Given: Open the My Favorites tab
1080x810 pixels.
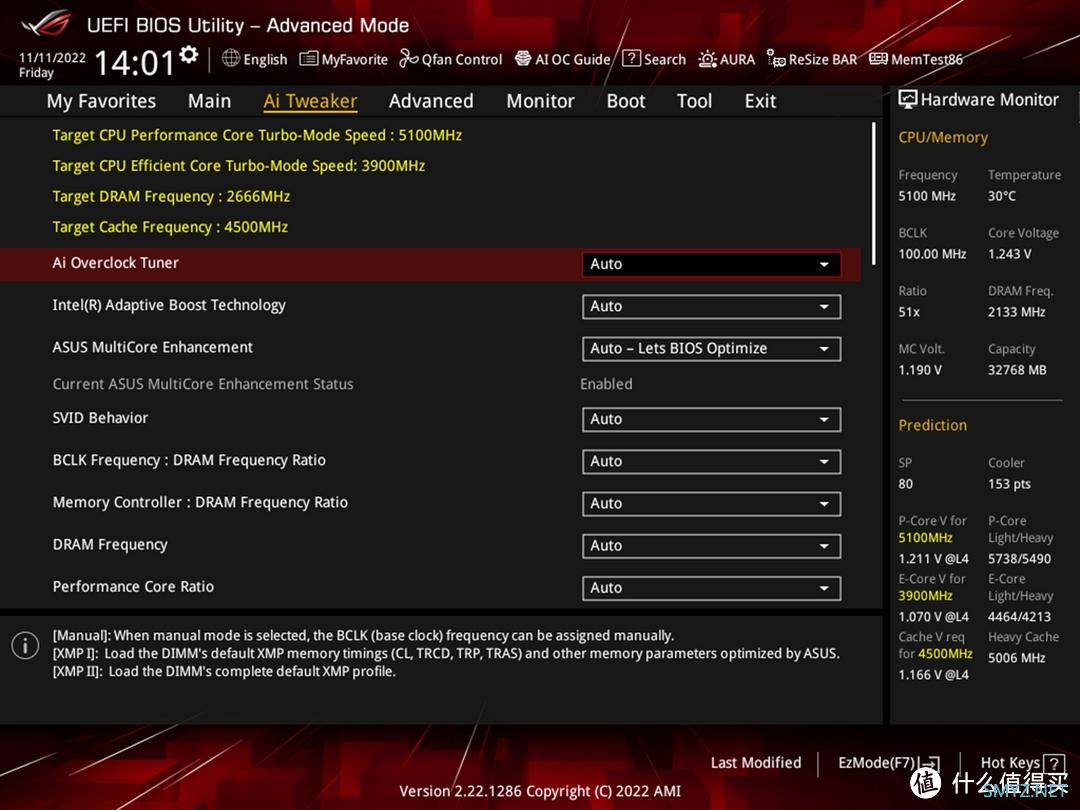Looking at the screenshot, I should 101,101.
